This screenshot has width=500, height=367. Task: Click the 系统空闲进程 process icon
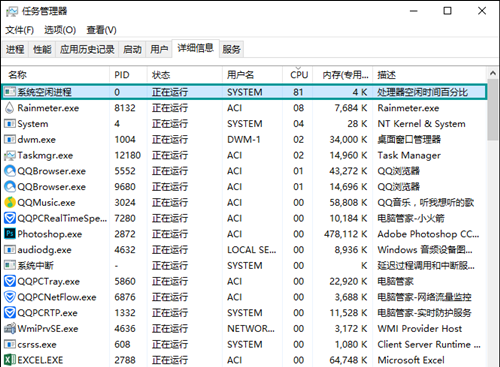[10, 92]
